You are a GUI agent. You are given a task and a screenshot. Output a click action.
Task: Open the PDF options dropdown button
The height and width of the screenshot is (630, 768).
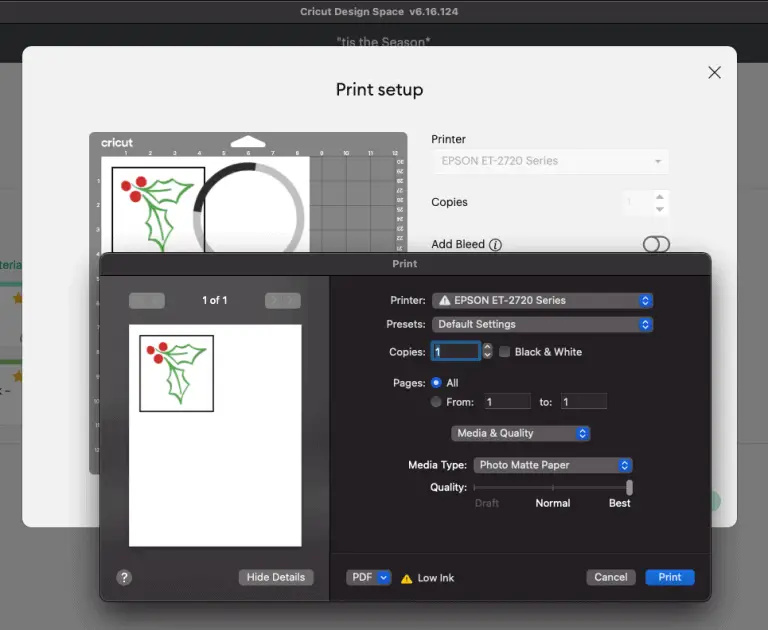368,577
